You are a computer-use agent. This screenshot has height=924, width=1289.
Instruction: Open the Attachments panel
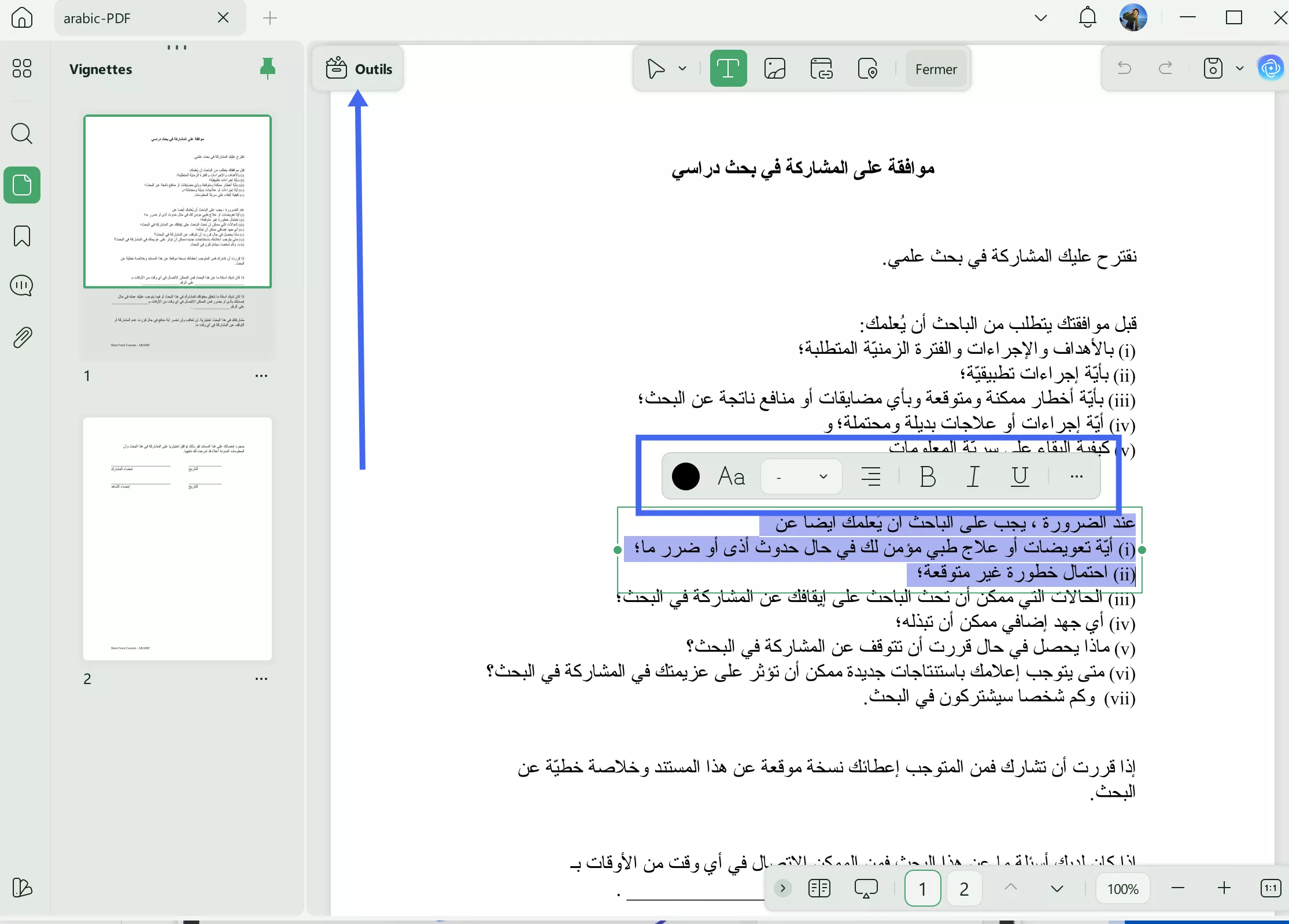point(22,337)
